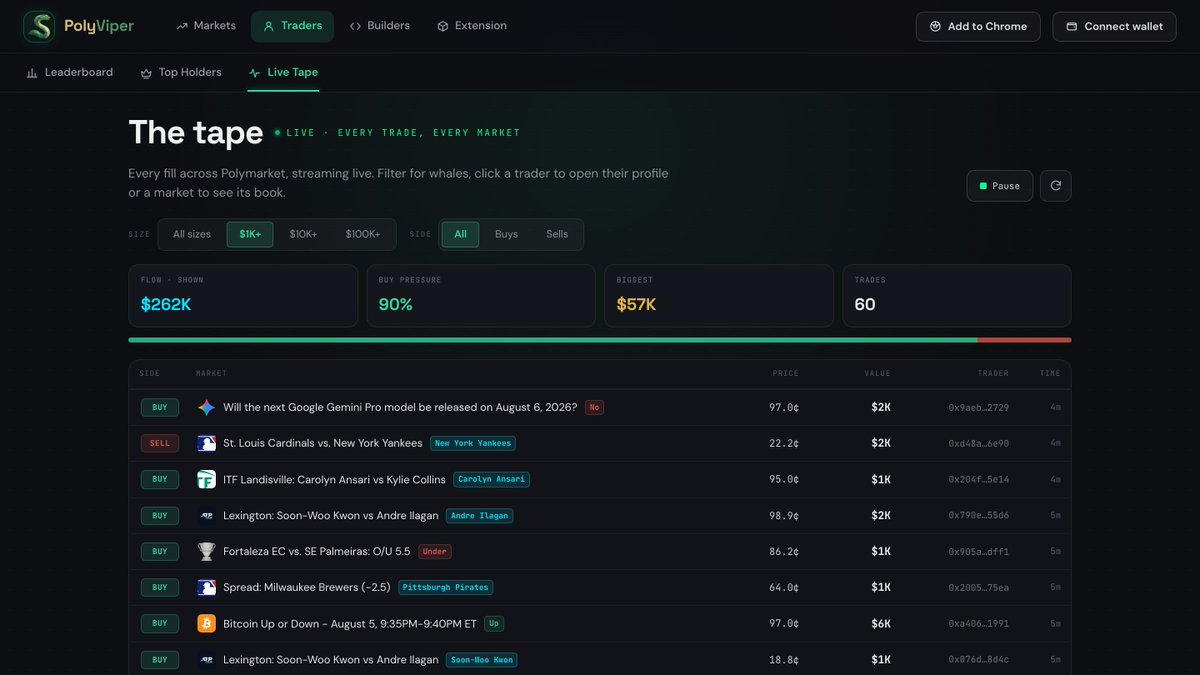Open Fortaleza EC vs. SE Palmeiras O/U 5.5
Viewport: 1200px width, 675px height.
pos(317,551)
